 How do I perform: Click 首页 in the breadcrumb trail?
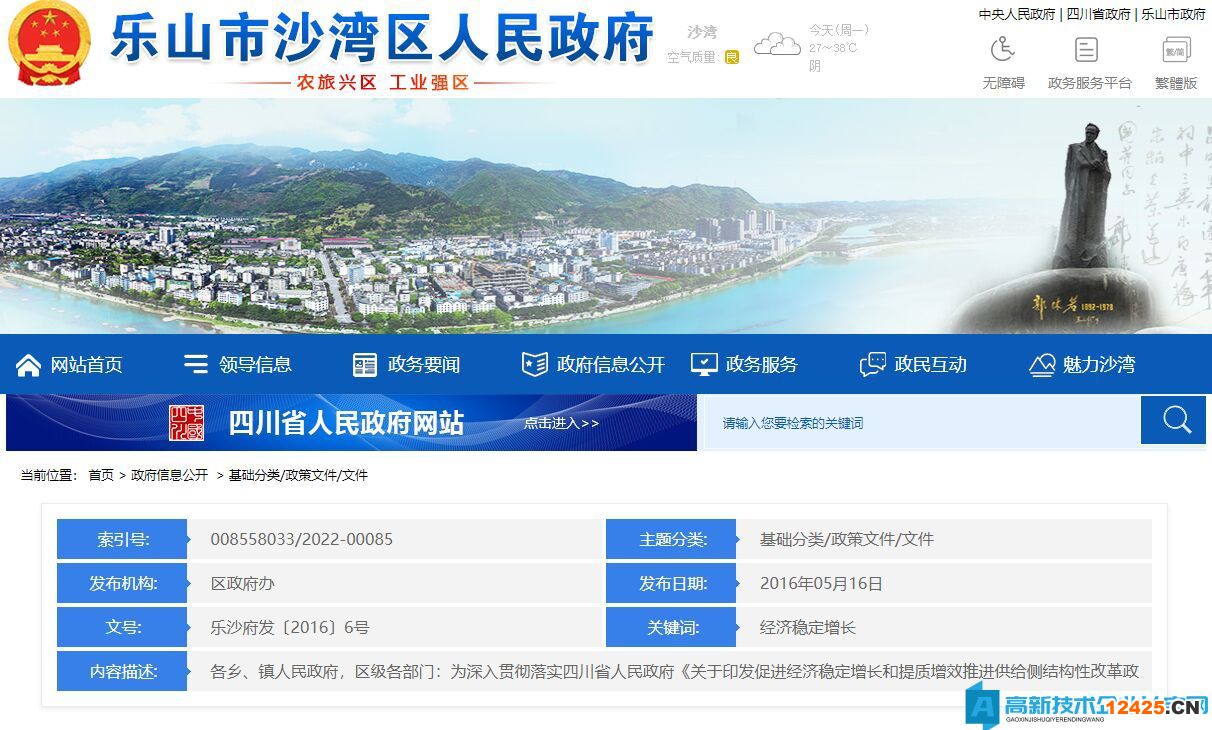[x=100, y=476]
